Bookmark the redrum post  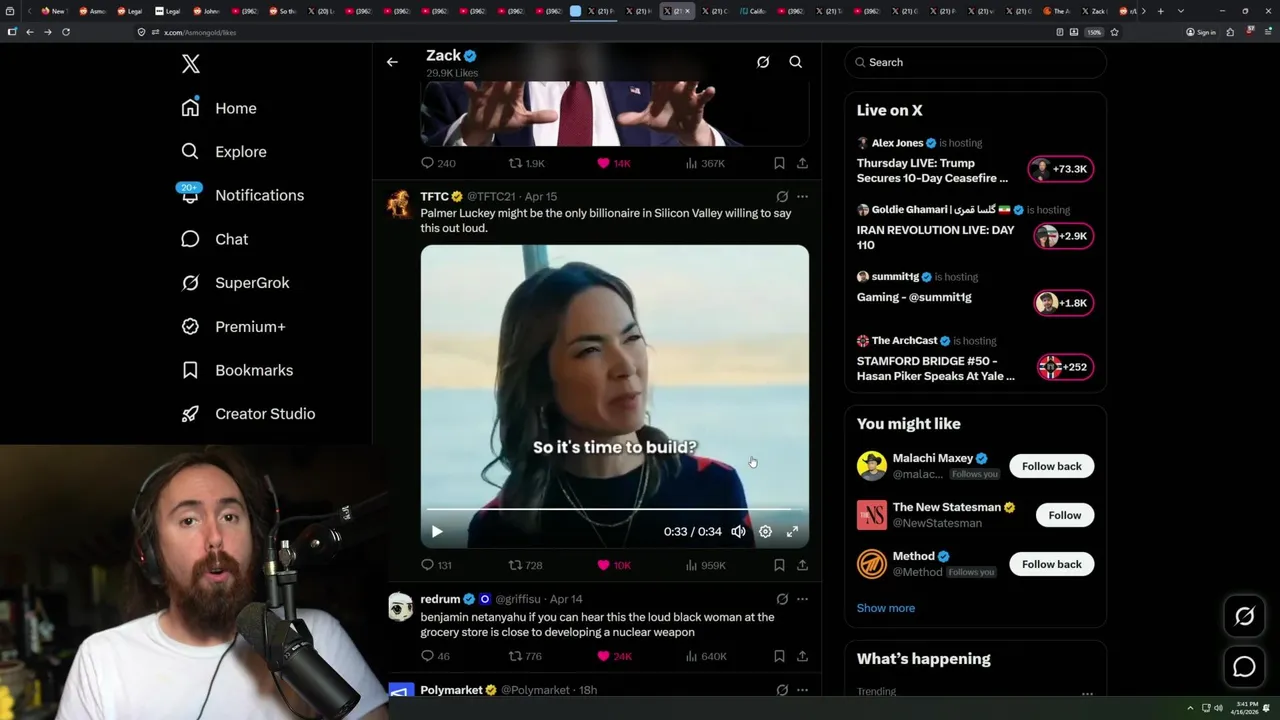pyautogui.click(x=779, y=656)
